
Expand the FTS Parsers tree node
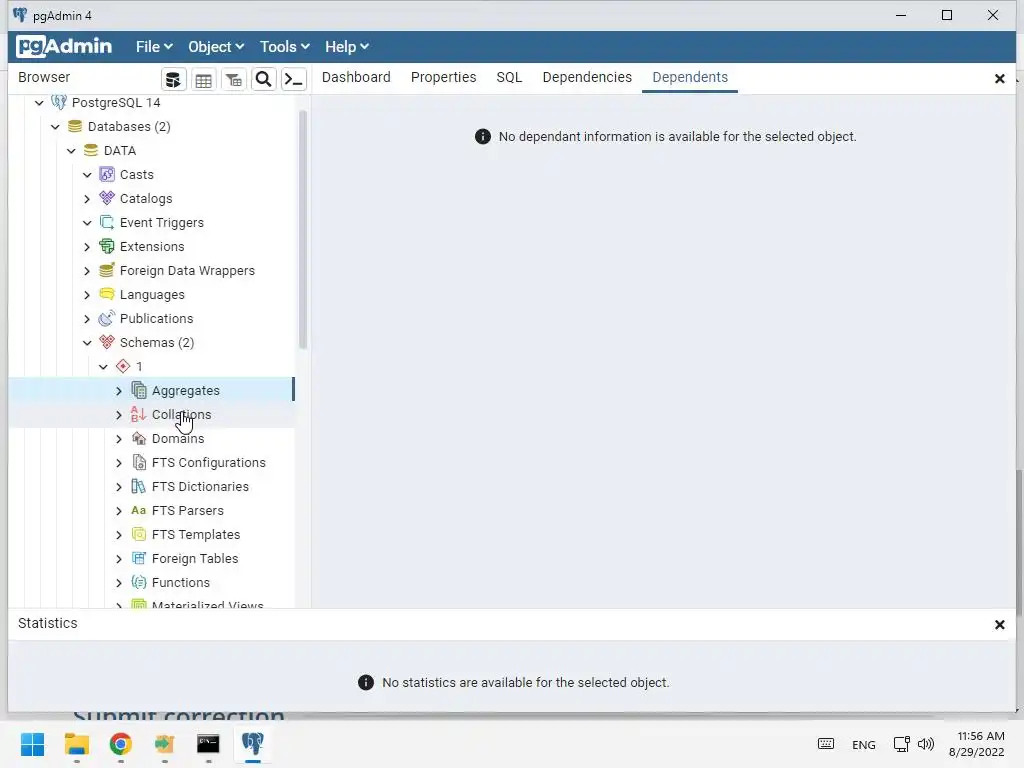click(119, 511)
